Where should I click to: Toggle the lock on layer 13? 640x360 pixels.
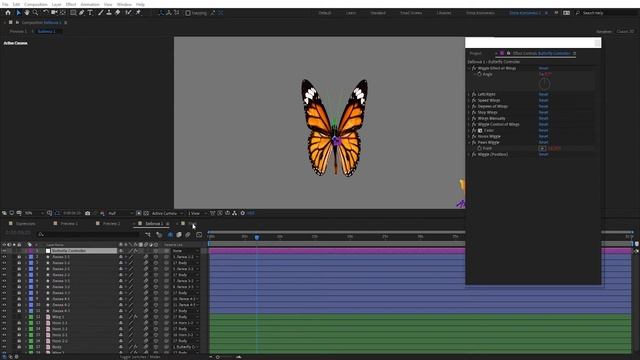point(19,322)
